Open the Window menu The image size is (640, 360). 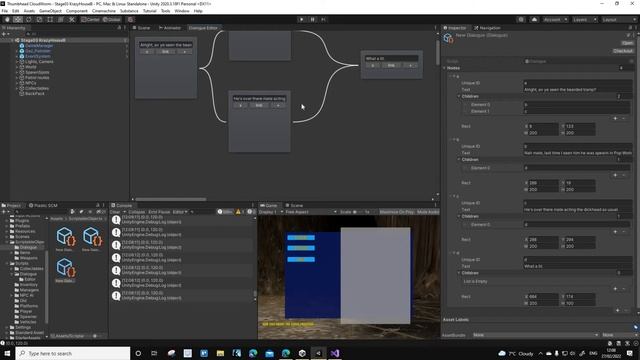(x=182, y=11)
